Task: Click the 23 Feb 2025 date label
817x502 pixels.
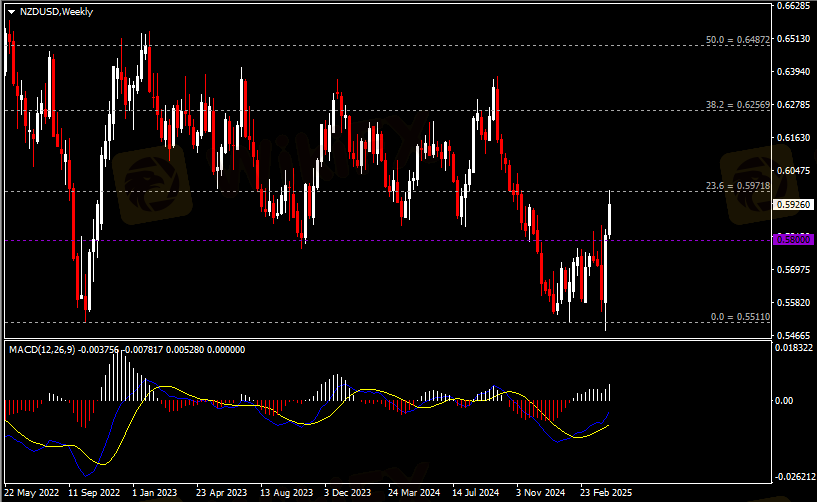Action: [606, 493]
